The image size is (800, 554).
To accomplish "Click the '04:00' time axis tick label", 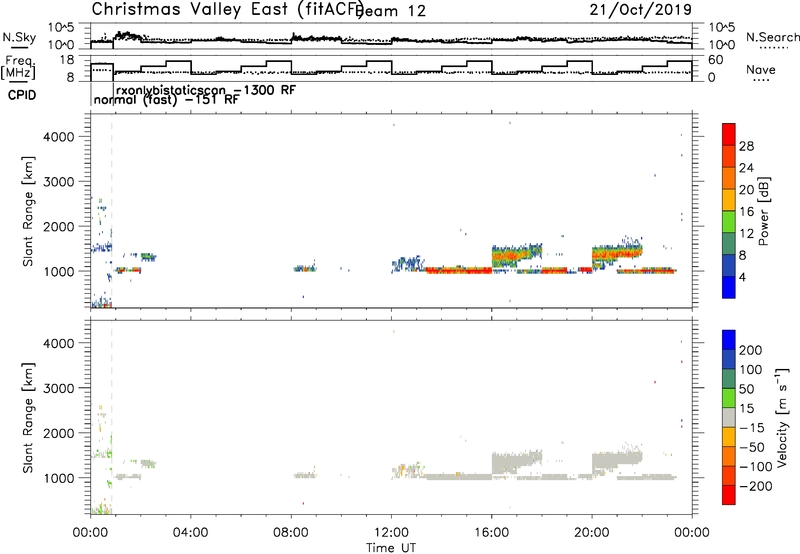I will [x=191, y=533].
